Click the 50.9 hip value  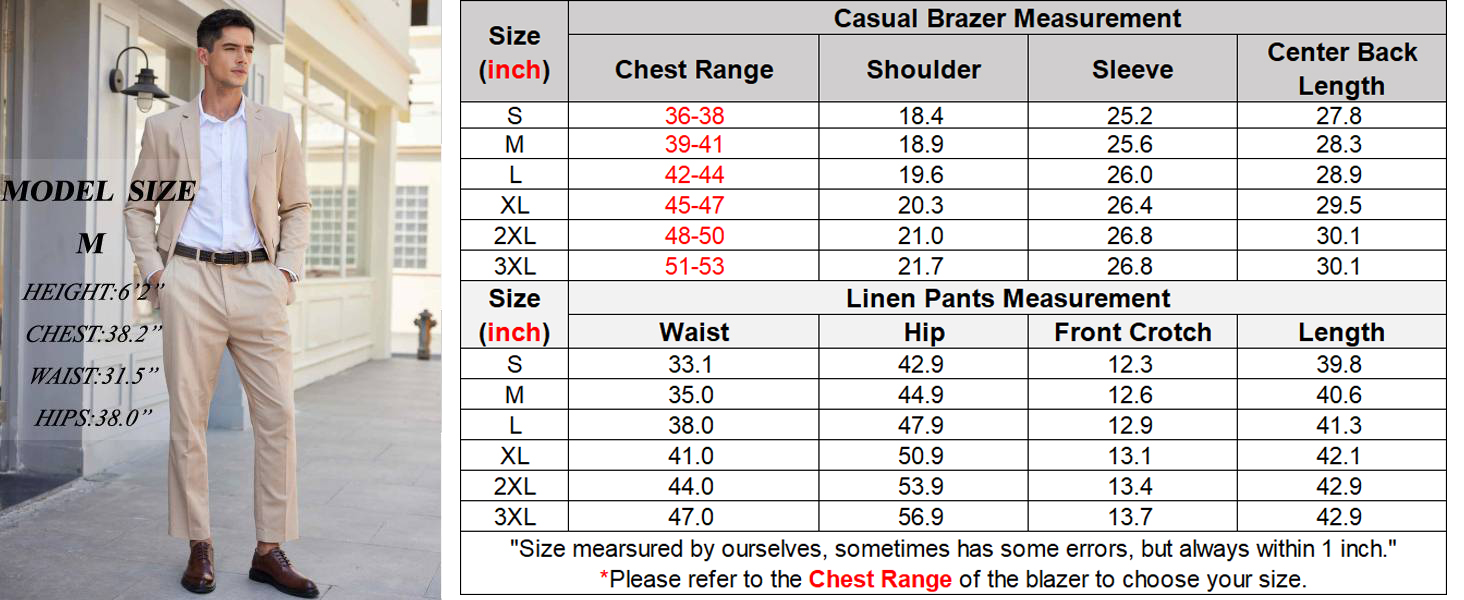point(921,456)
